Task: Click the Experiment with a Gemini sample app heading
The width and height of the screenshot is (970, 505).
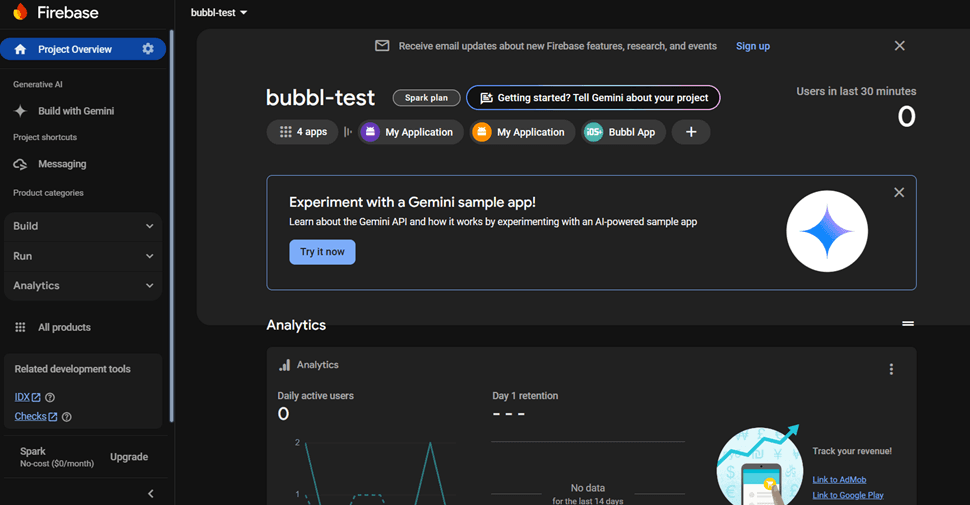Action: pyautogui.click(x=412, y=202)
